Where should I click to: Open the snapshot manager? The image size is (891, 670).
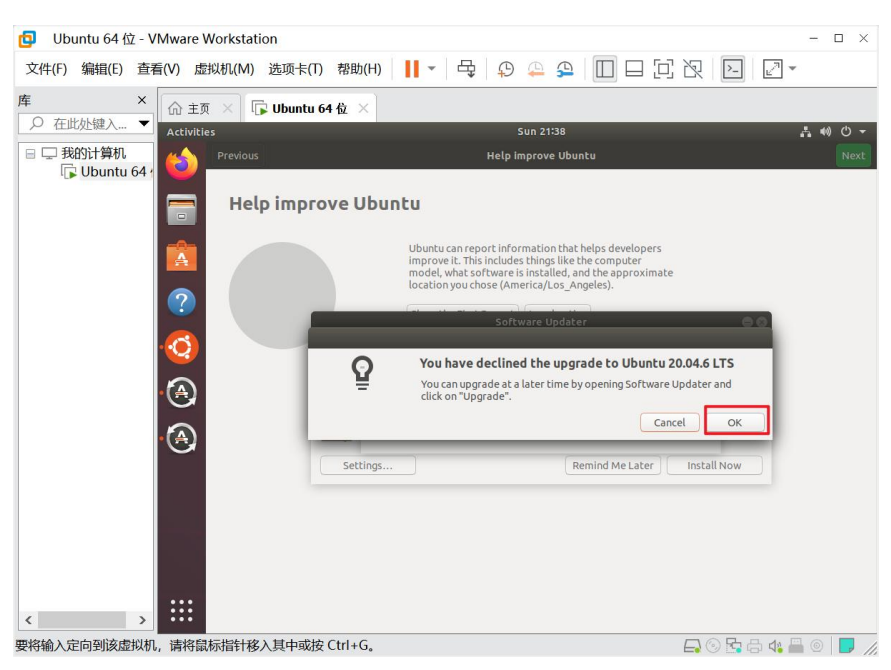[x=565, y=69]
